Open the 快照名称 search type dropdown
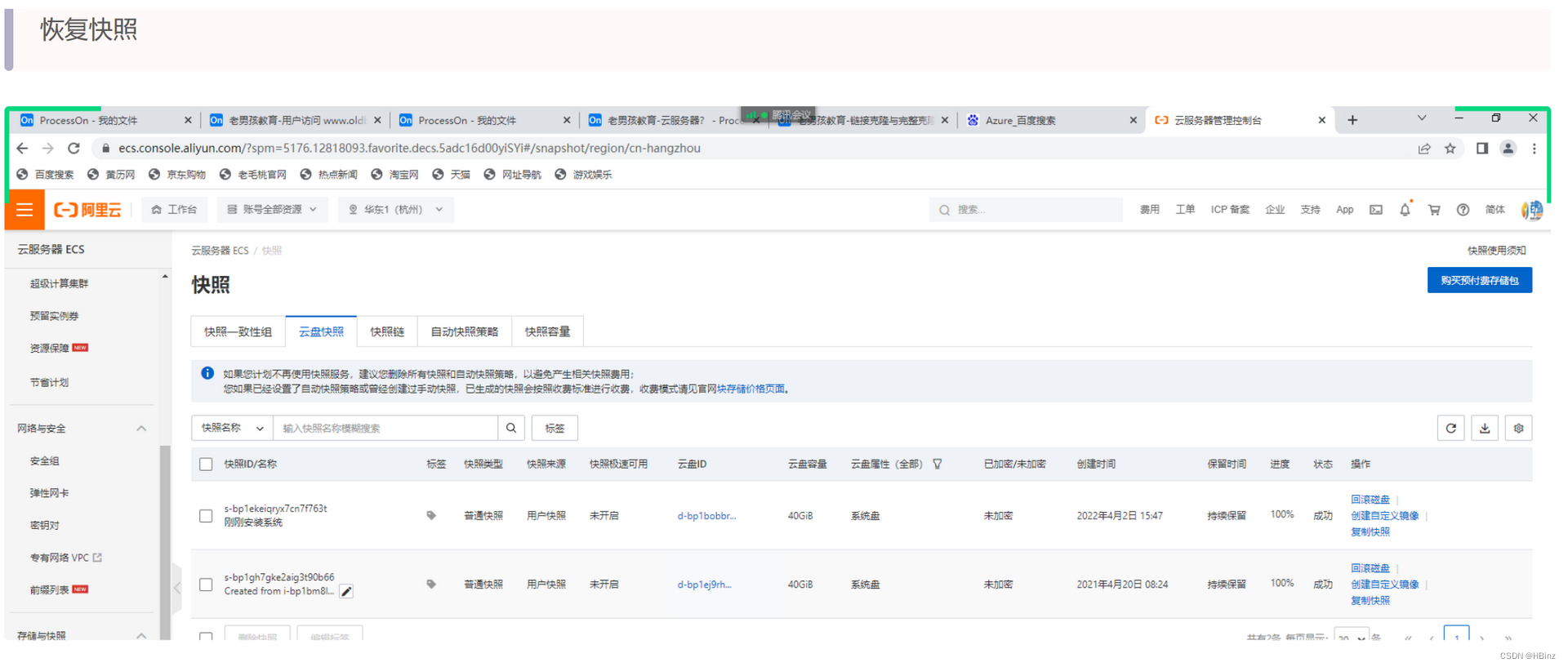This screenshot has width=1568, height=667. (x=232, y=428)
